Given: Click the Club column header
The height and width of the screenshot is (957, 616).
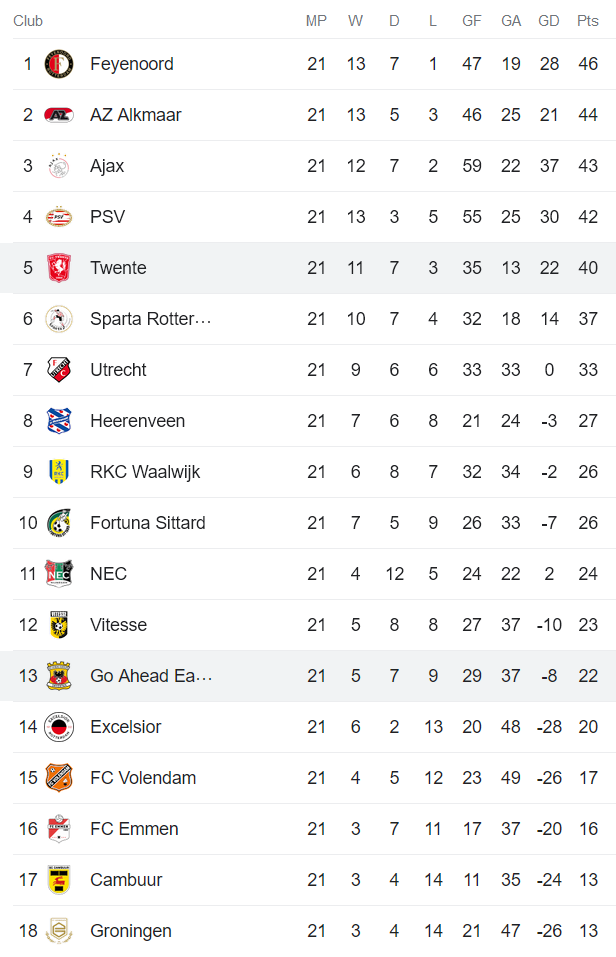Looking at the screenshot, I should pos(28,21).
